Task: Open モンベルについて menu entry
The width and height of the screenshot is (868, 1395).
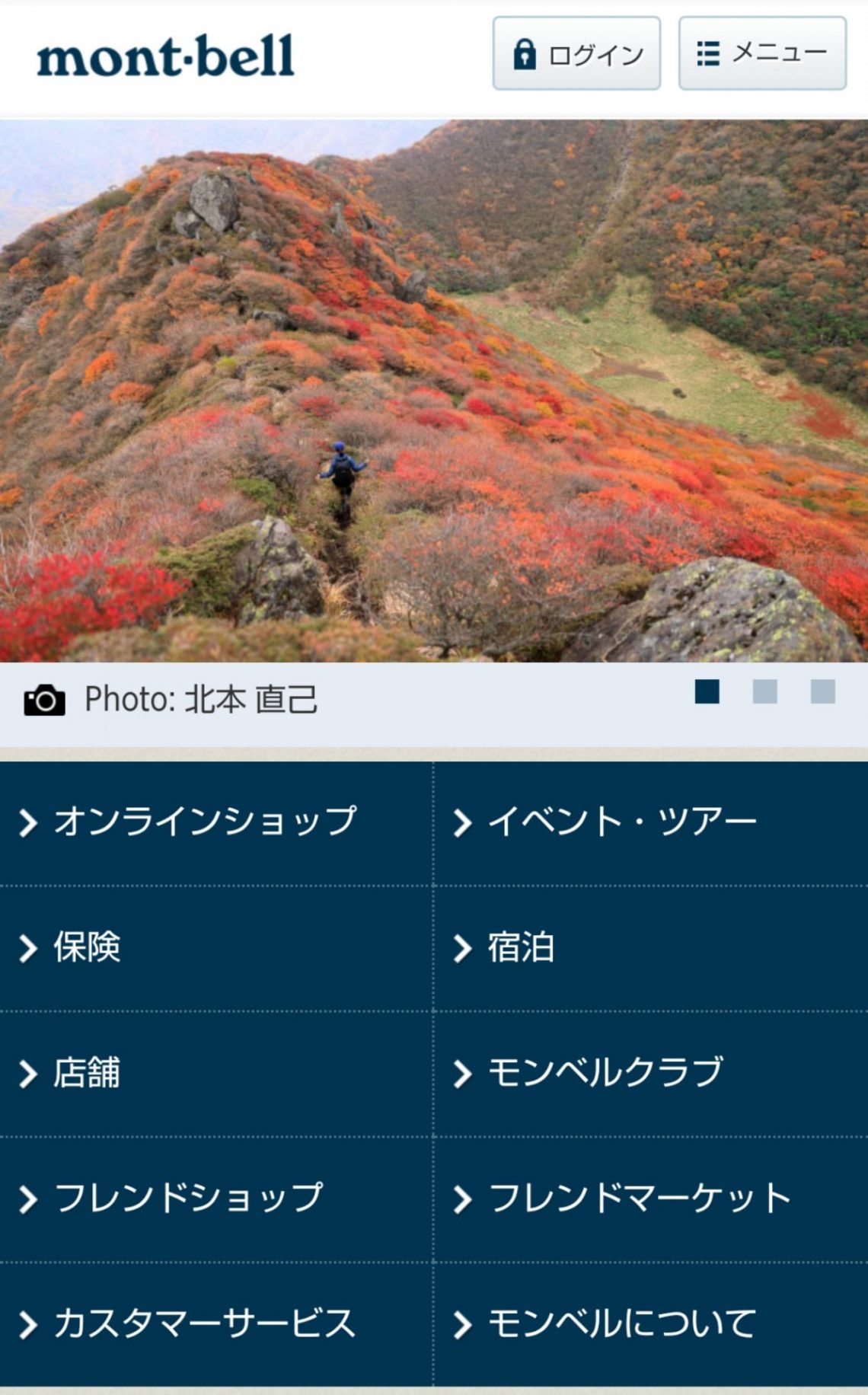Action: (651, 1324)
